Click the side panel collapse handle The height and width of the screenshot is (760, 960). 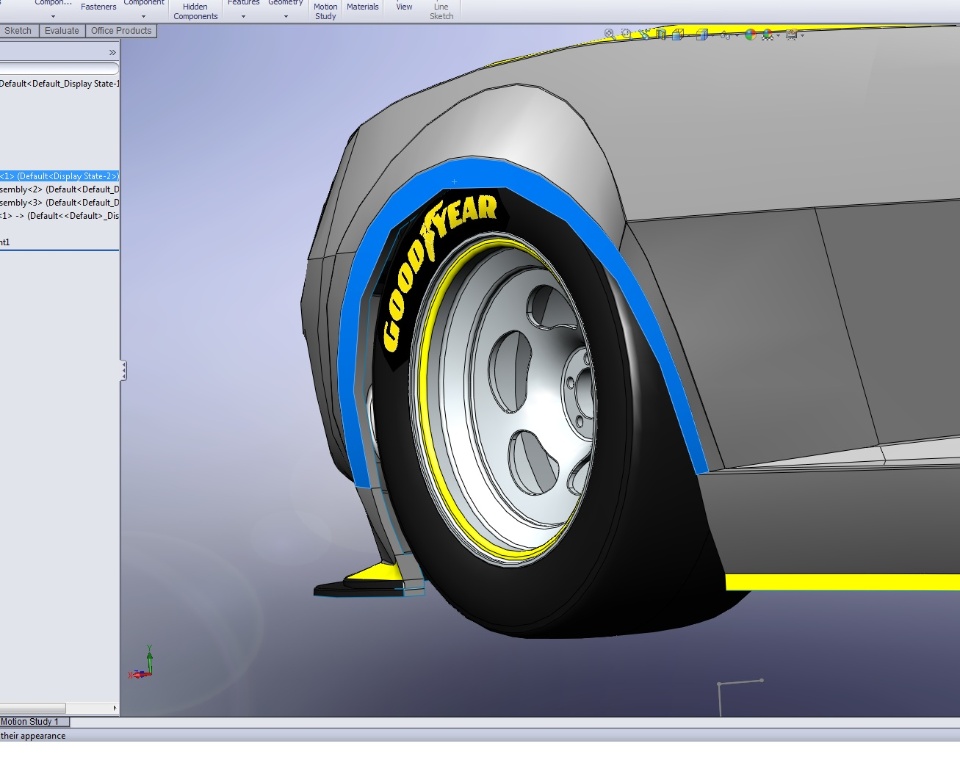pyautogui.click(x=124, y=371)
